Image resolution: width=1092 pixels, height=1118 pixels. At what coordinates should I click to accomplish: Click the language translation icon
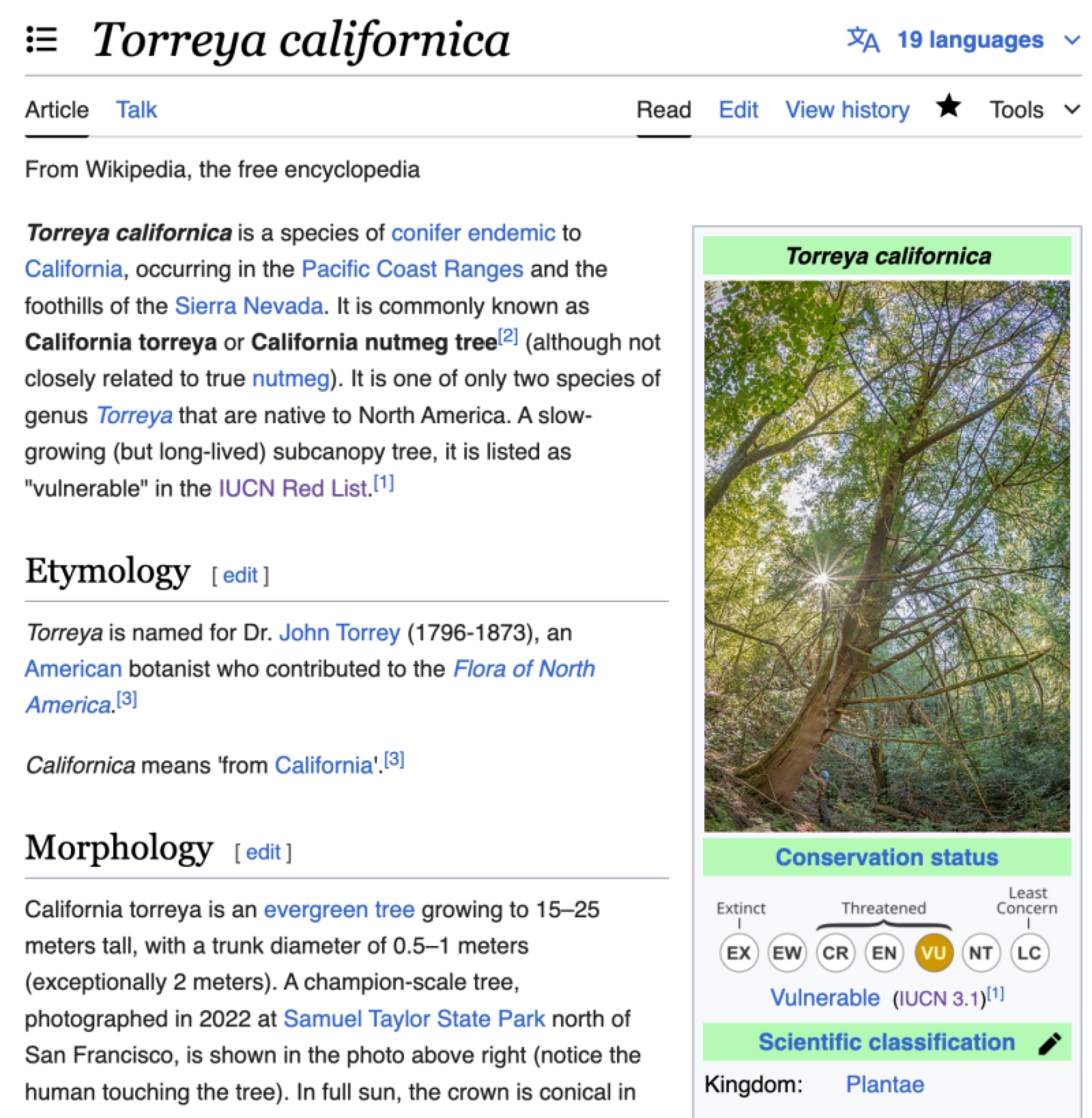863,40
